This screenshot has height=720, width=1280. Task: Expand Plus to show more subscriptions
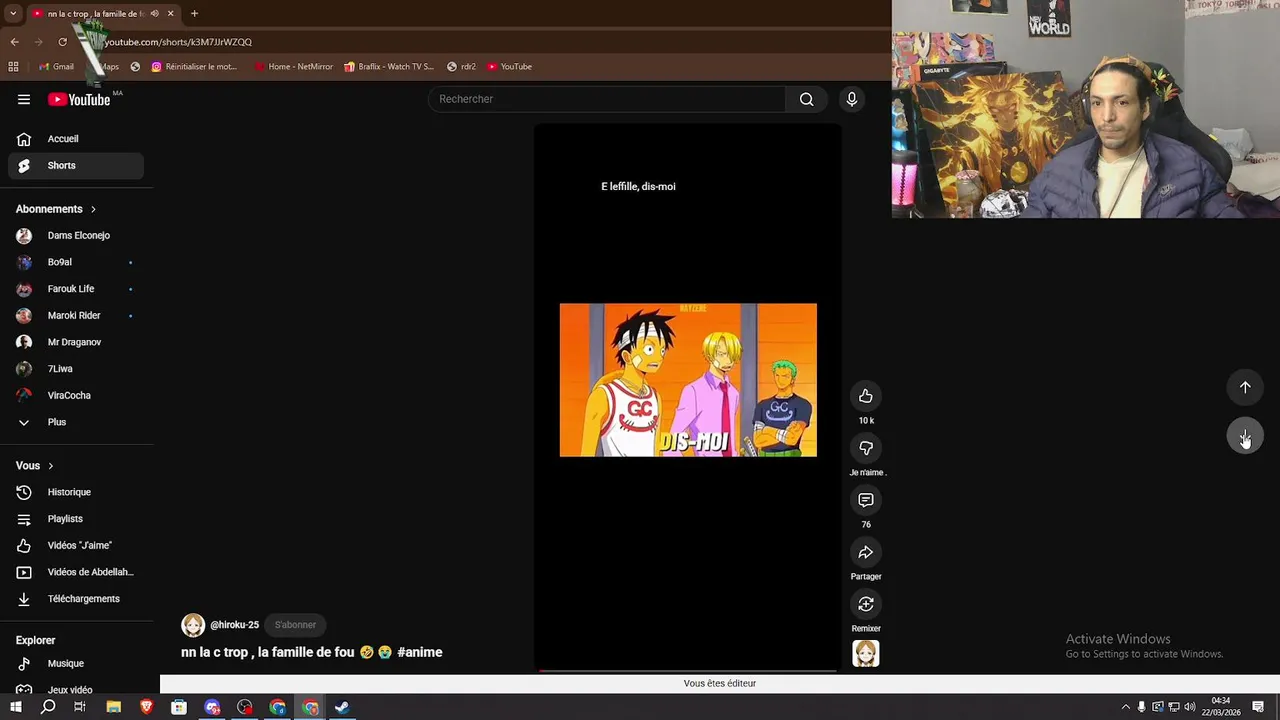[76, 422]
